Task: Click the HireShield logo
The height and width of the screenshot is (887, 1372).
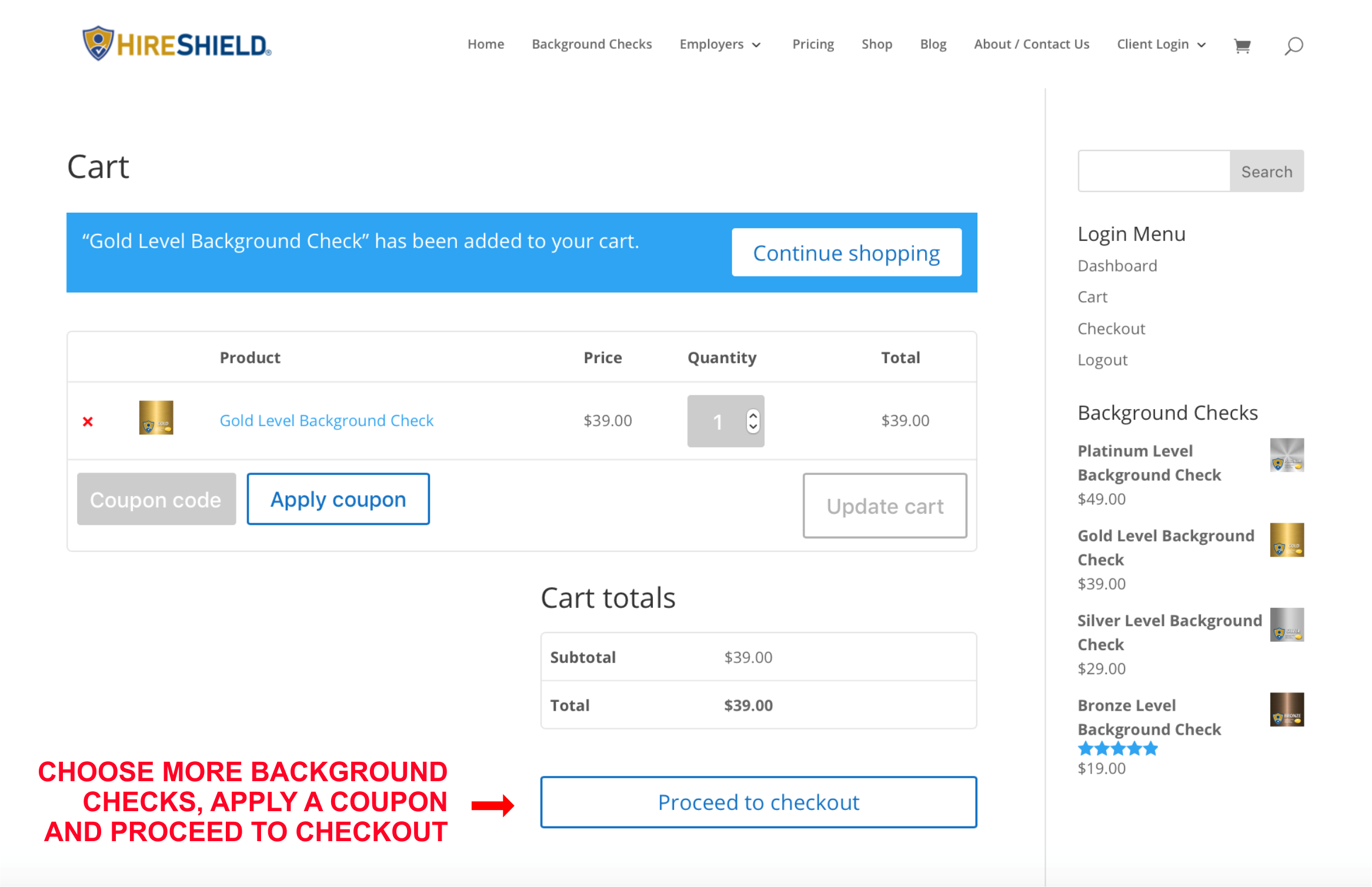Action: (177, 43)
